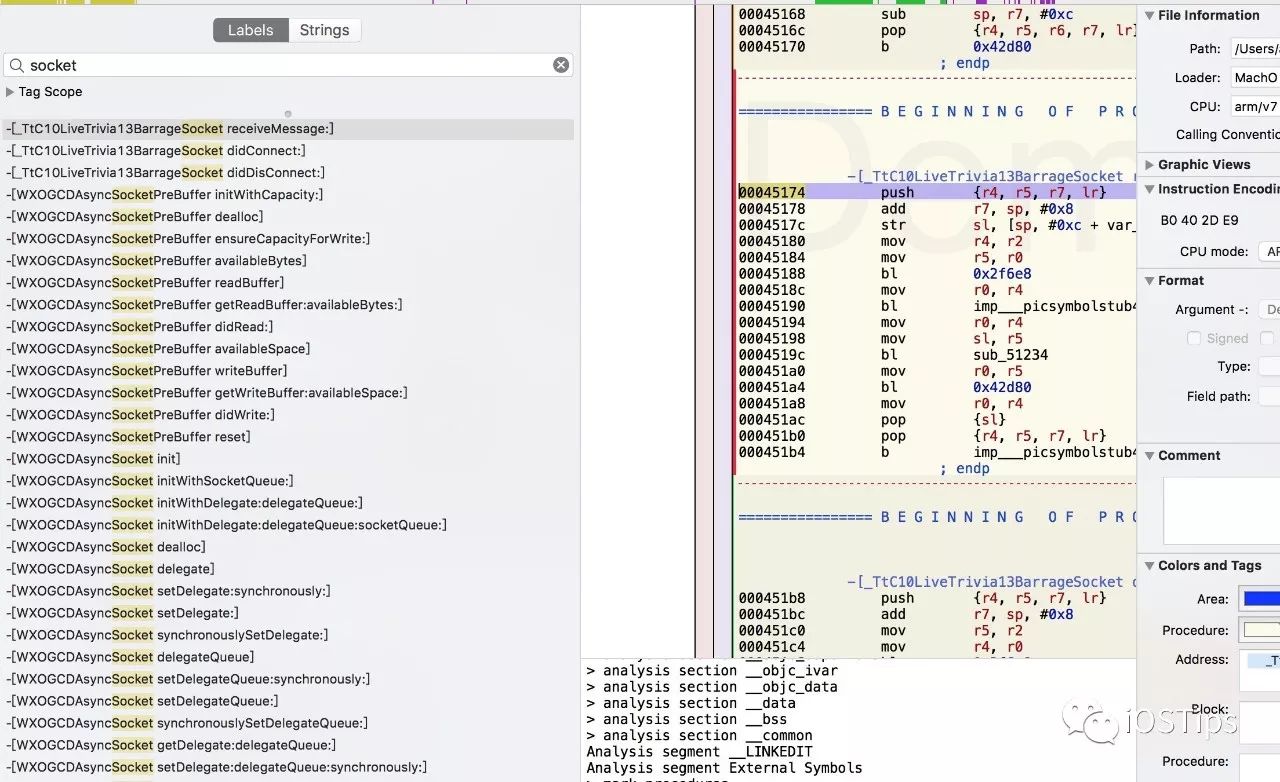Select getWriteBuffer:availableSpace: label
Screen dimensions: 1280x782
click(x=288, y=393)
